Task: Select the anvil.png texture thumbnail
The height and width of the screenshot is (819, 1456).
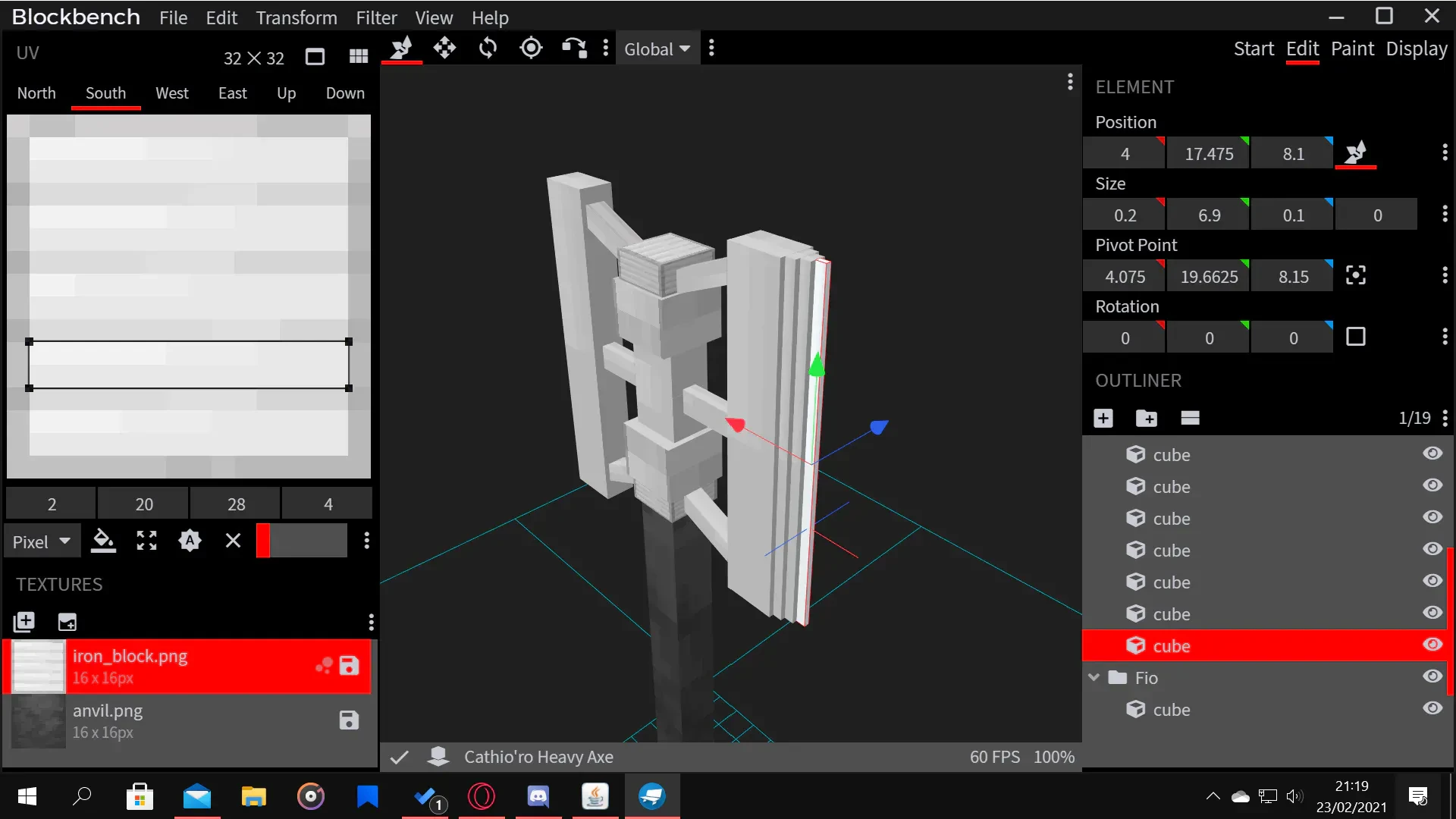Action: pyautogui.click(x=39, y=721)
